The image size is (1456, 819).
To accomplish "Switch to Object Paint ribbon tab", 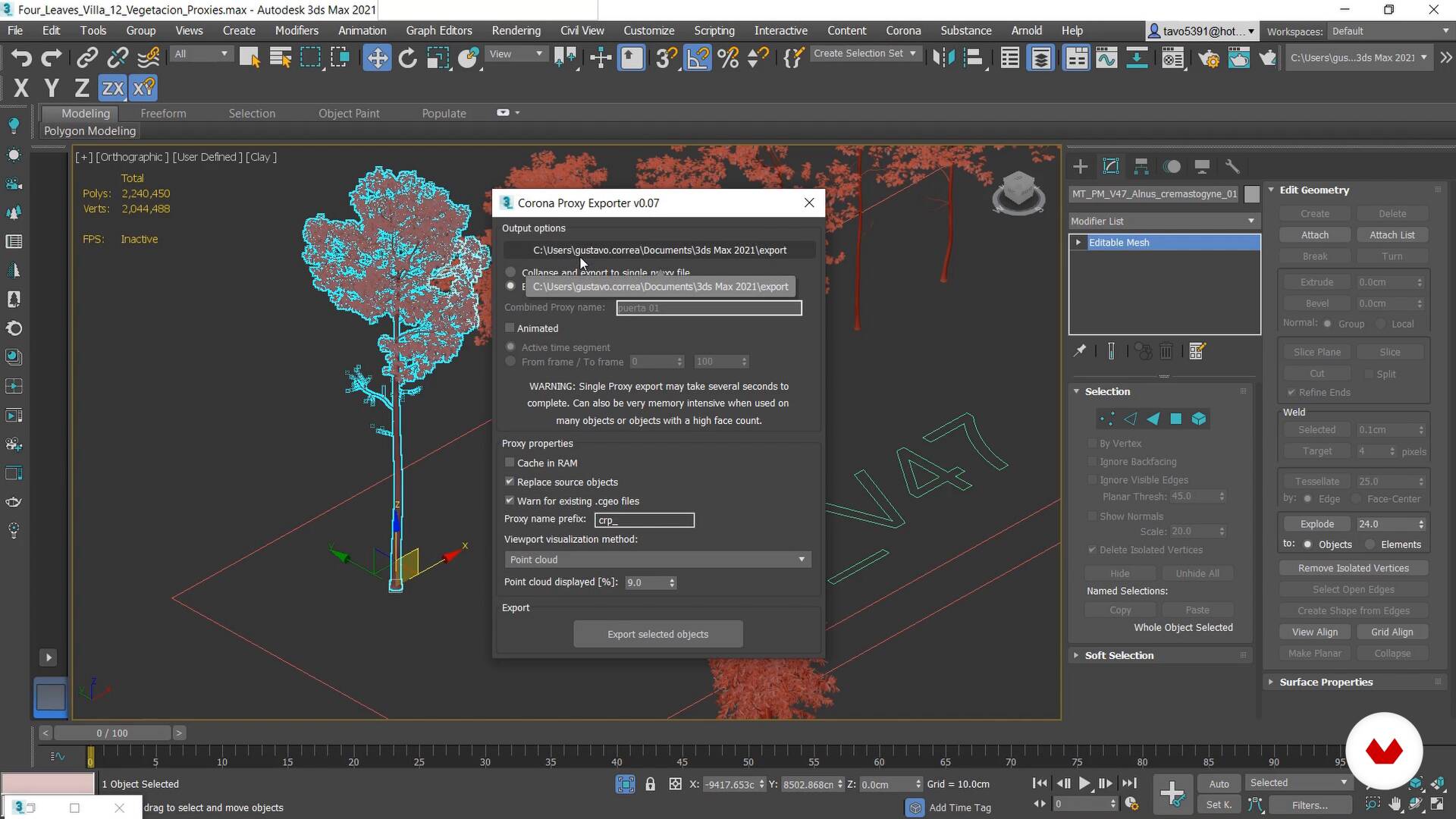I will point(349,113).
